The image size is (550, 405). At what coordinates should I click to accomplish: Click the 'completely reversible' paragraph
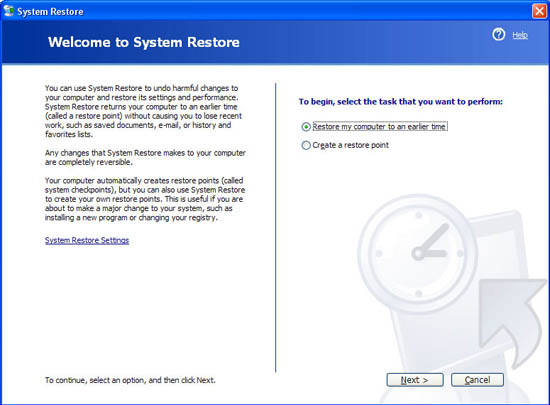pos(145,157)
